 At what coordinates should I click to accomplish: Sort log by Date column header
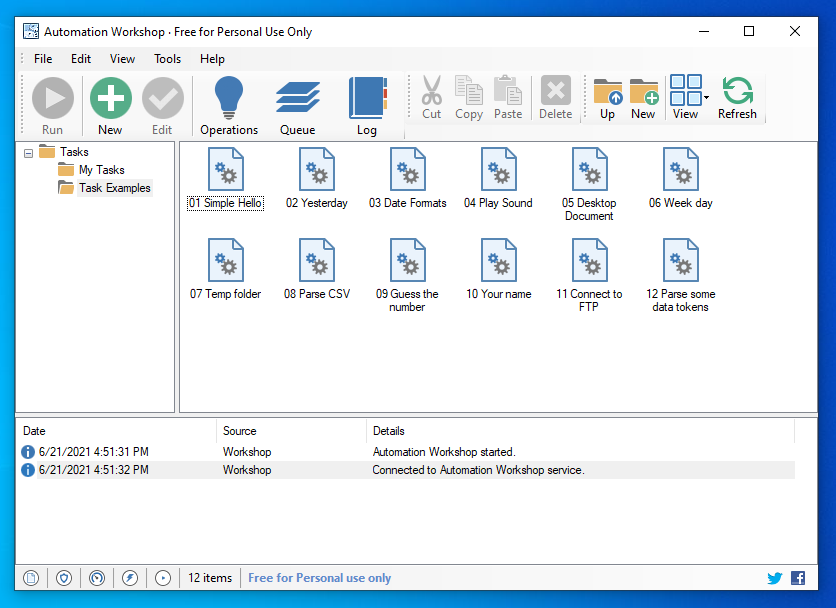(x=118, y=431)
